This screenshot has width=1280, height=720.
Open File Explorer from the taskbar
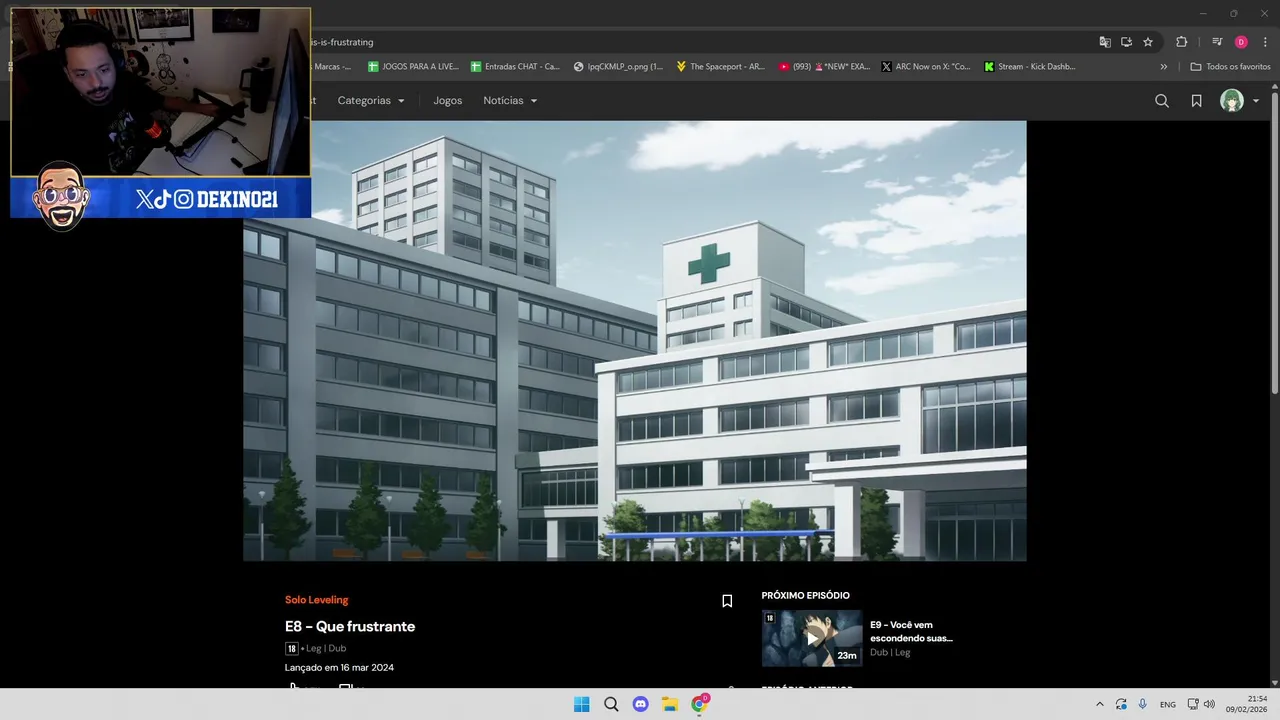(x=670, y=704)
